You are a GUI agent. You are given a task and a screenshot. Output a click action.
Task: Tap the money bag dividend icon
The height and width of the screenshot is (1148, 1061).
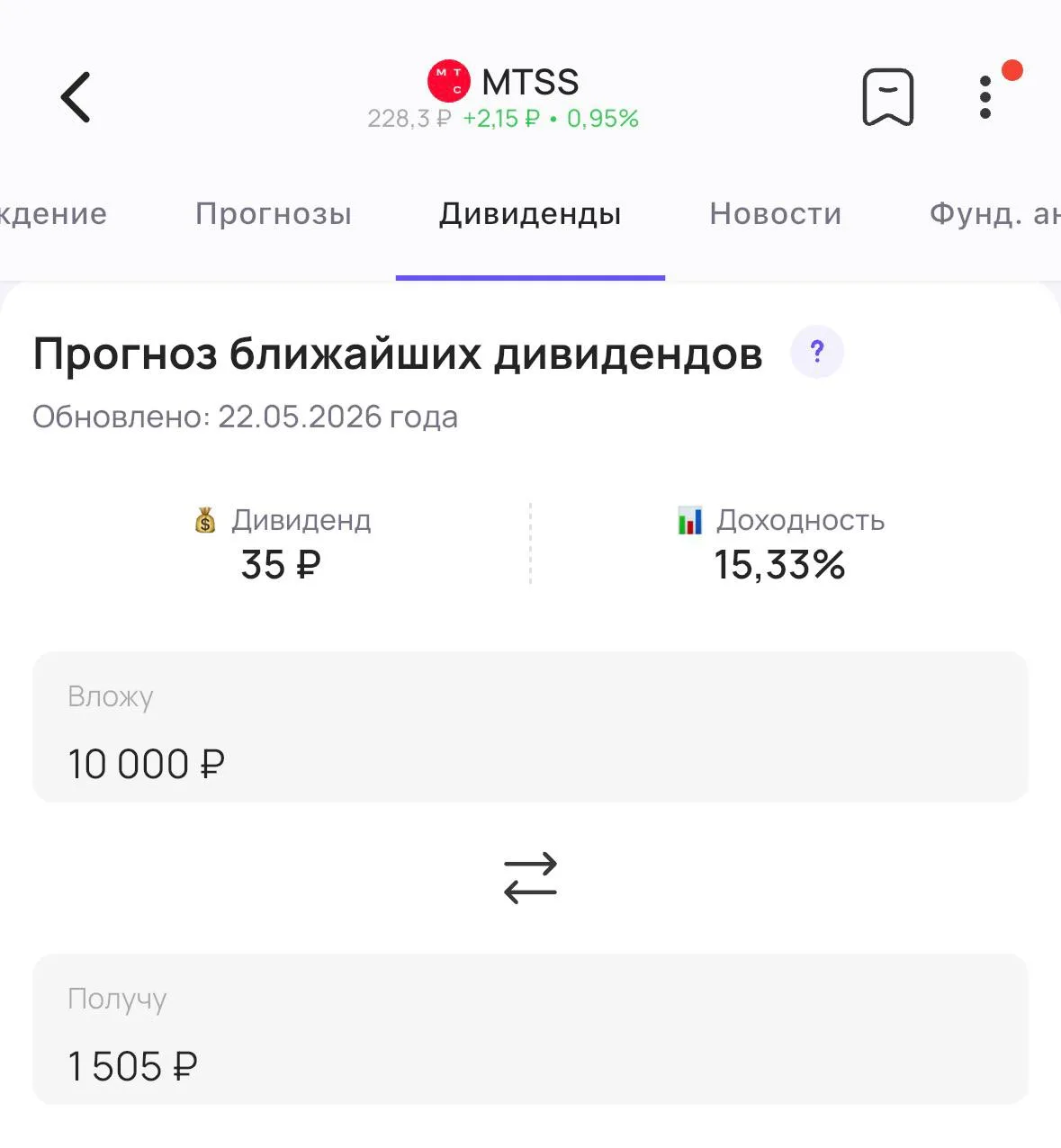click(205, 520)
